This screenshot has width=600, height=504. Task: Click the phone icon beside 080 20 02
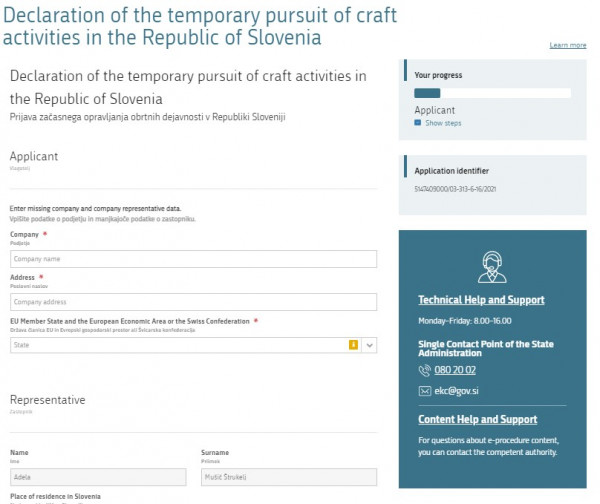tap(424, 370)
